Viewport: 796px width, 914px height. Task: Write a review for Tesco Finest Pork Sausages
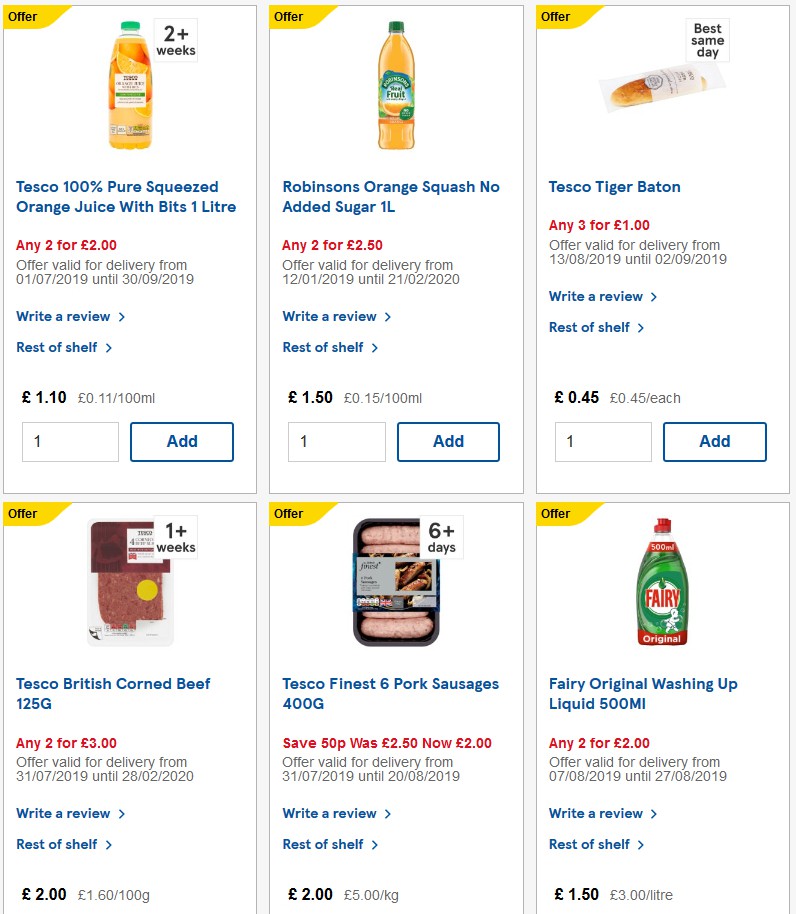pos(330,813)
